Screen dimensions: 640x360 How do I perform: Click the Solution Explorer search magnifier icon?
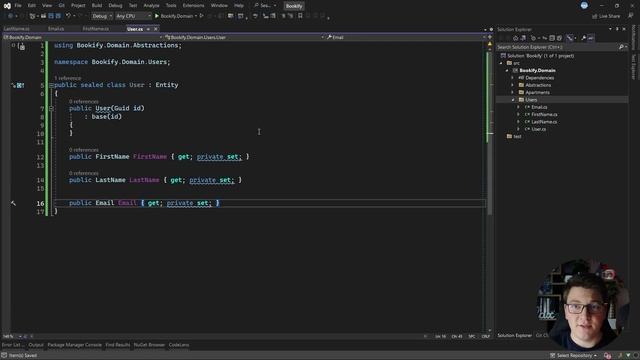621,47
